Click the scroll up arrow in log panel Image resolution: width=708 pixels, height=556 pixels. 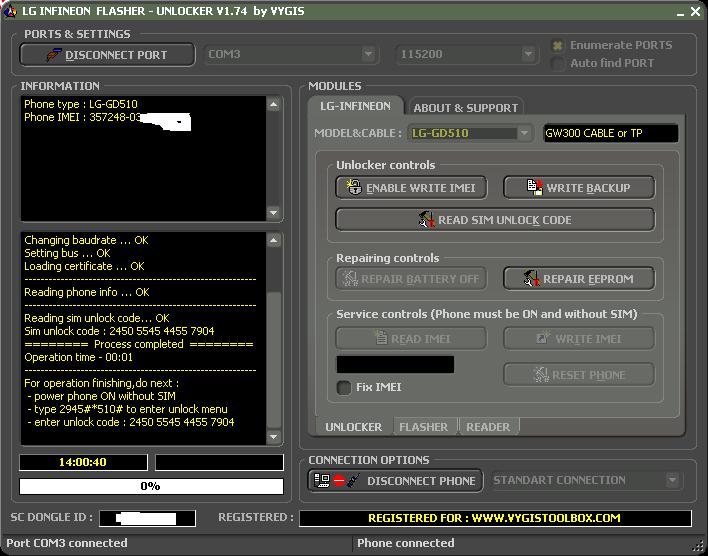pos(273,240)
